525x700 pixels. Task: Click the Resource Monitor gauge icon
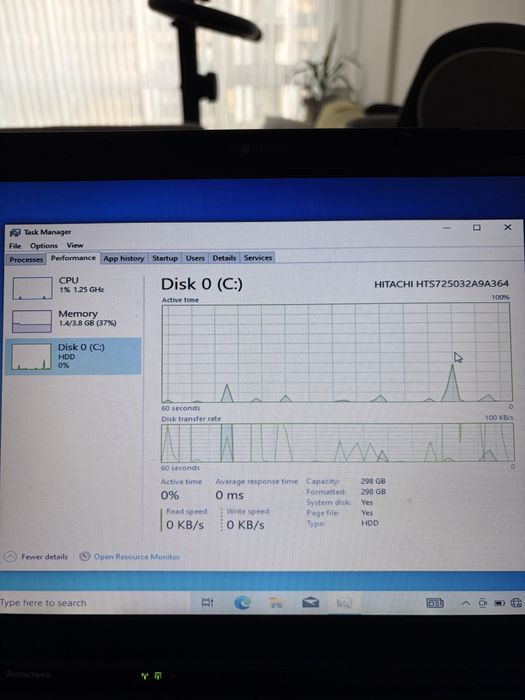[85, 556]
